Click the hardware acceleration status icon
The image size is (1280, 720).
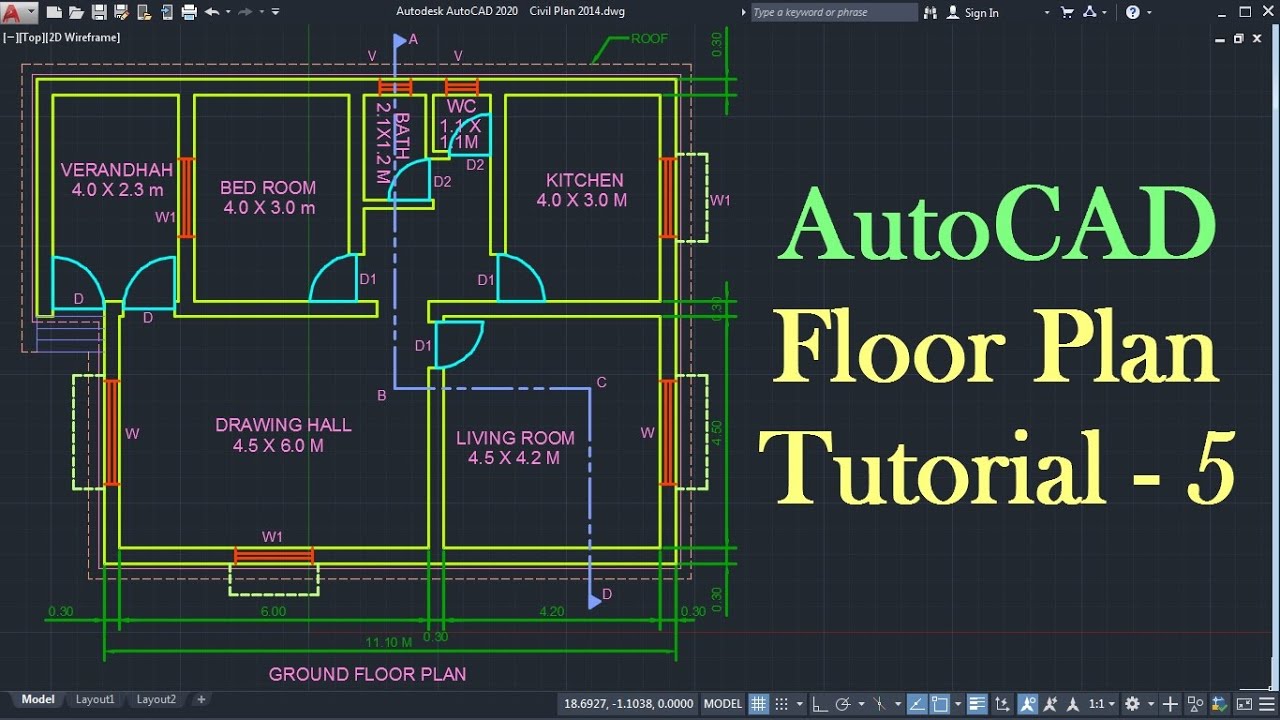pos(1220,704)
